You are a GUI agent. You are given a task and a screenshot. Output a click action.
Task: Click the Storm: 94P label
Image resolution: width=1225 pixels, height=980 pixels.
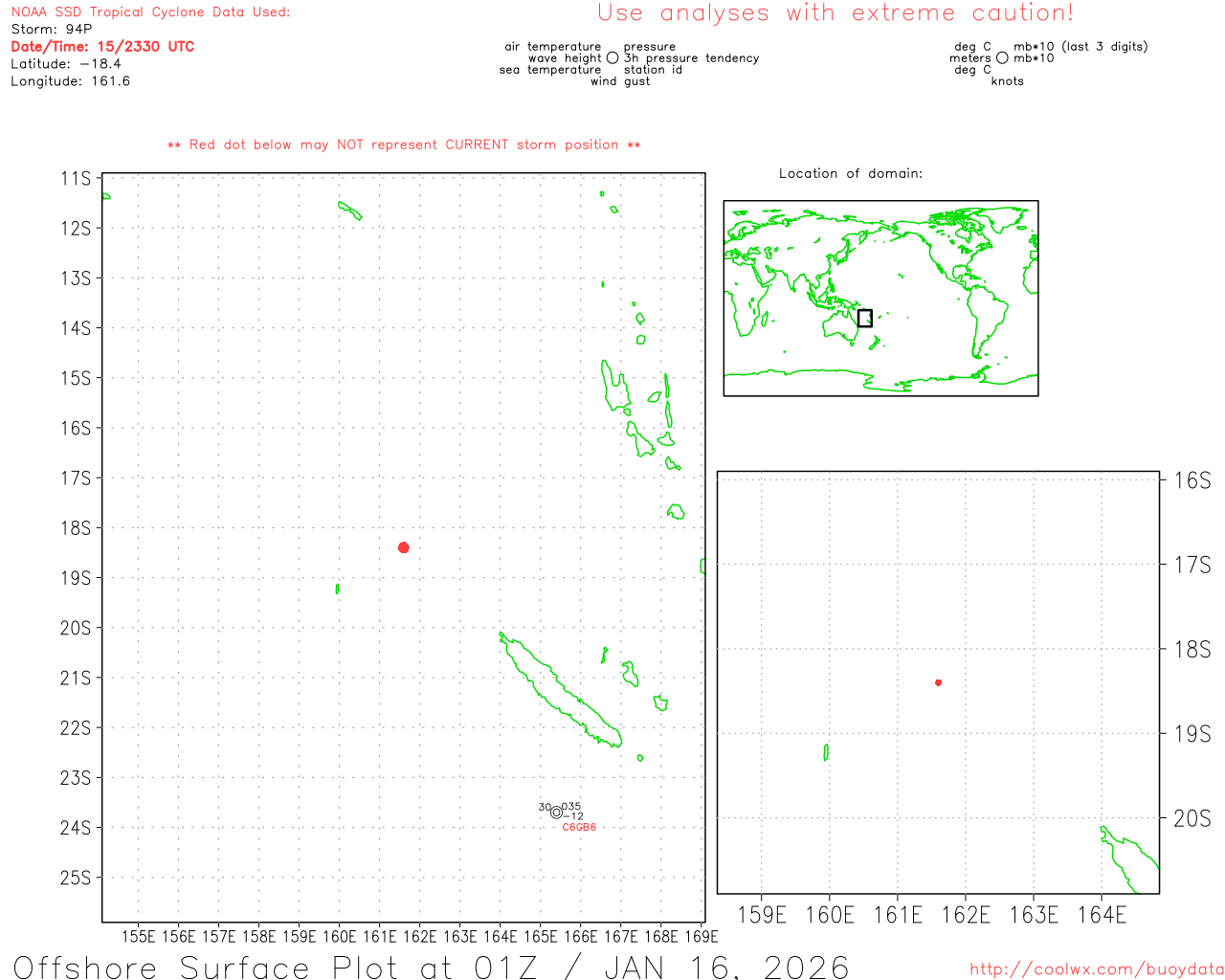[52, 30]
